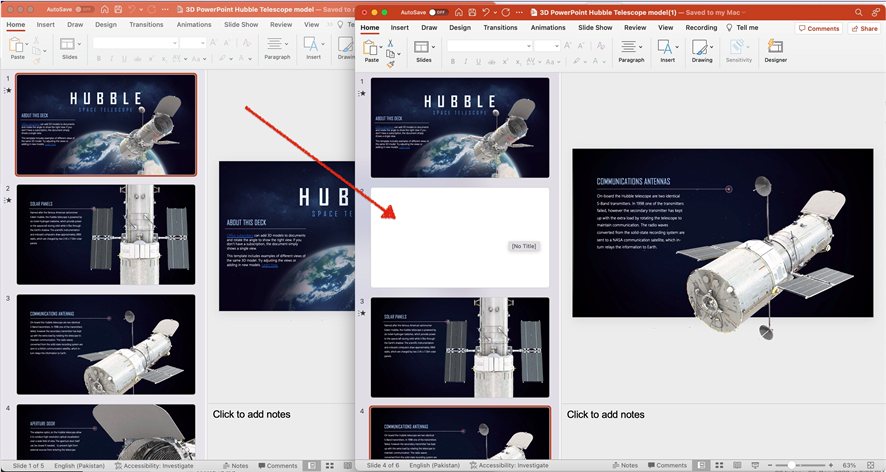Expand Drawing dropdown arrow in front window
Image resolution: width=886 pixels, height=472 pixels.
tap(711, 47)
